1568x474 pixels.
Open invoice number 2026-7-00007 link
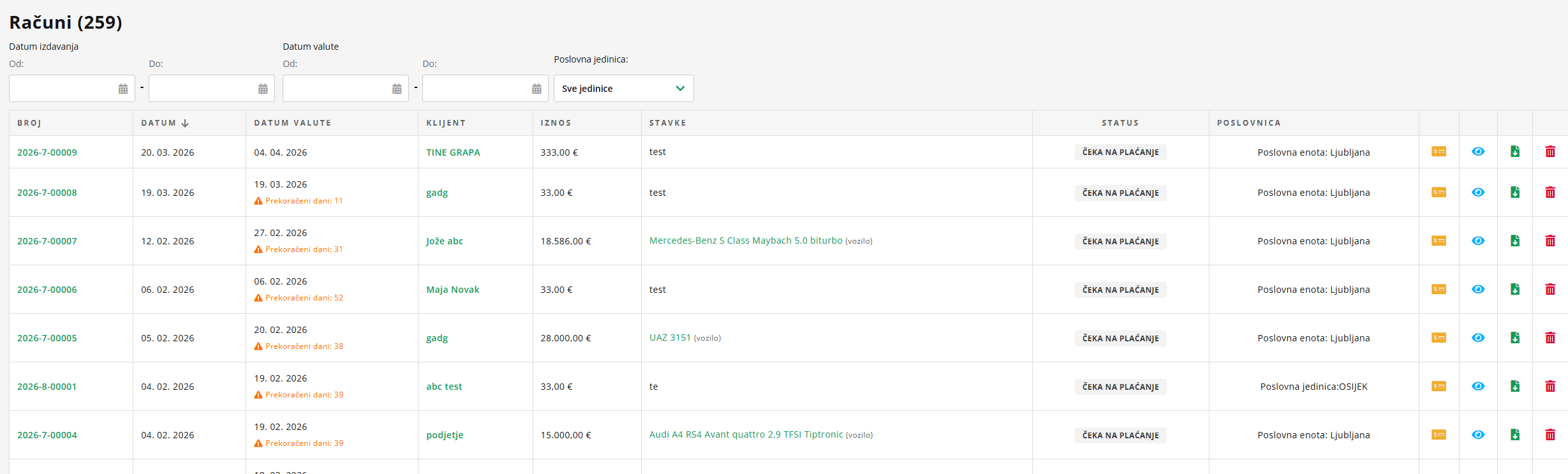(x=47, y=241)
